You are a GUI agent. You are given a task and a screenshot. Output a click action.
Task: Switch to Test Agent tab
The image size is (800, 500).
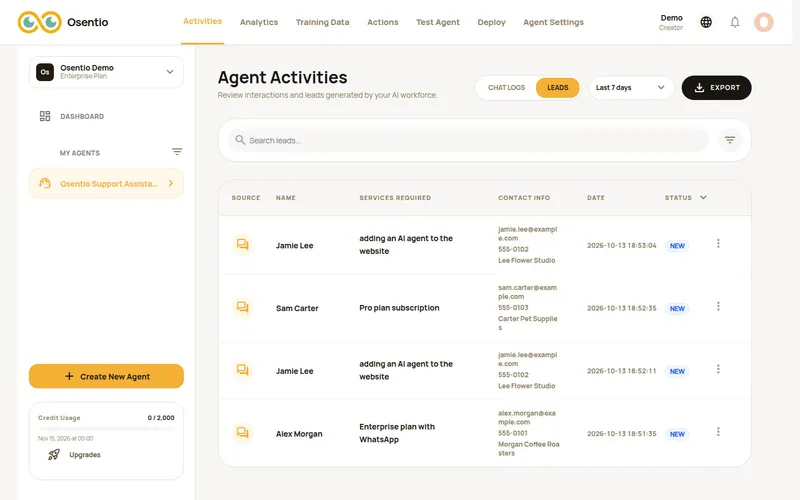tap(438, 22)
